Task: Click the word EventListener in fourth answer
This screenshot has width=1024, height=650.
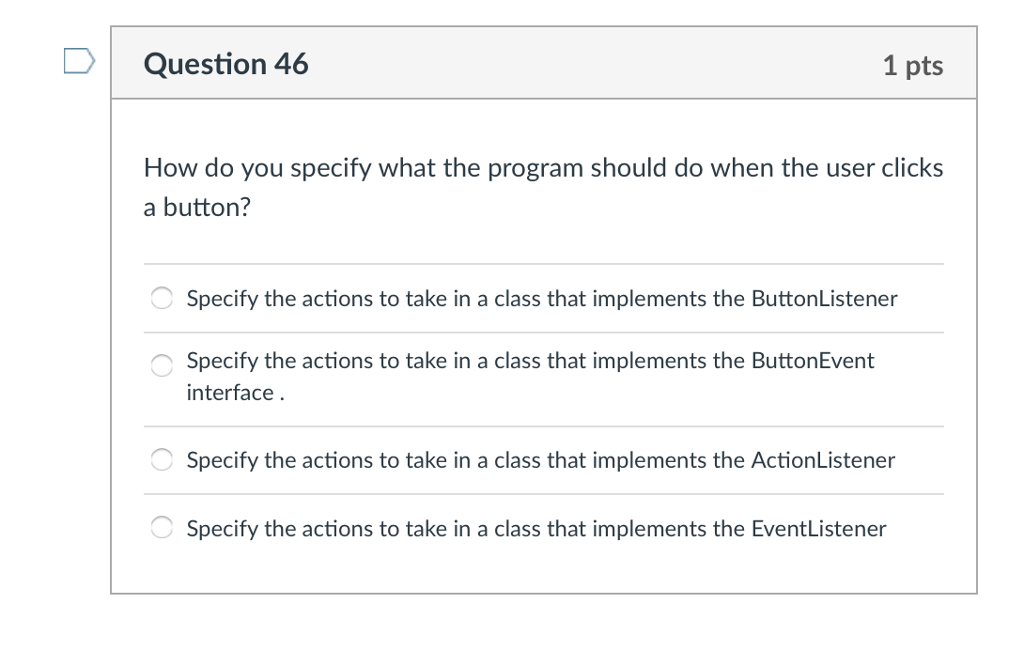Action: 819,528
